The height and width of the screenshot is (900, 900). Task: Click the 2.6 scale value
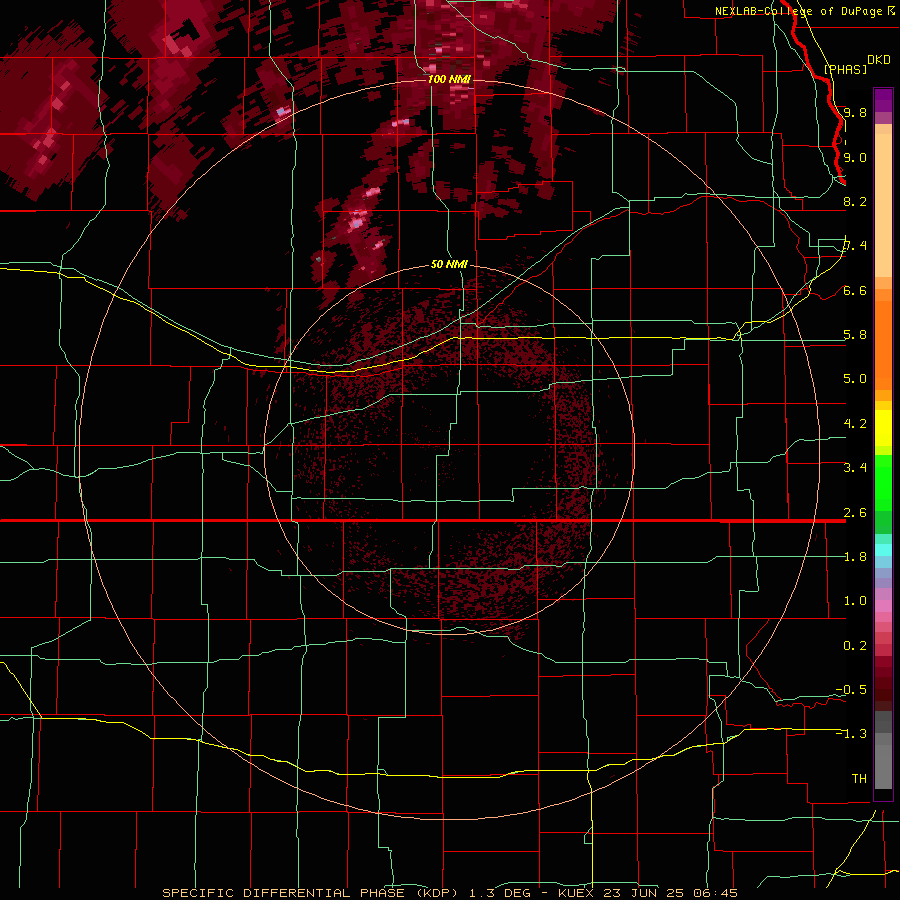[855, 513]
